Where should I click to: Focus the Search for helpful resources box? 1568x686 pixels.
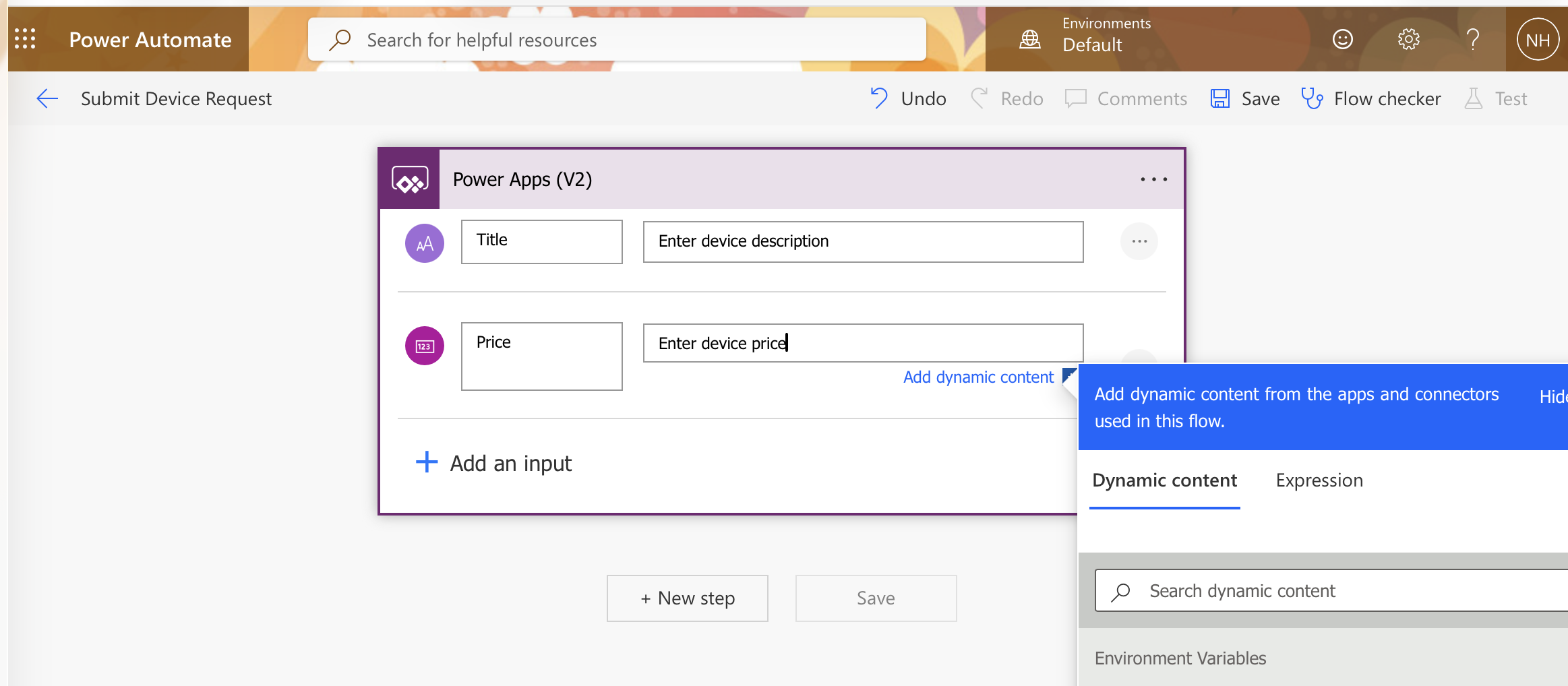tap(617, 40)
